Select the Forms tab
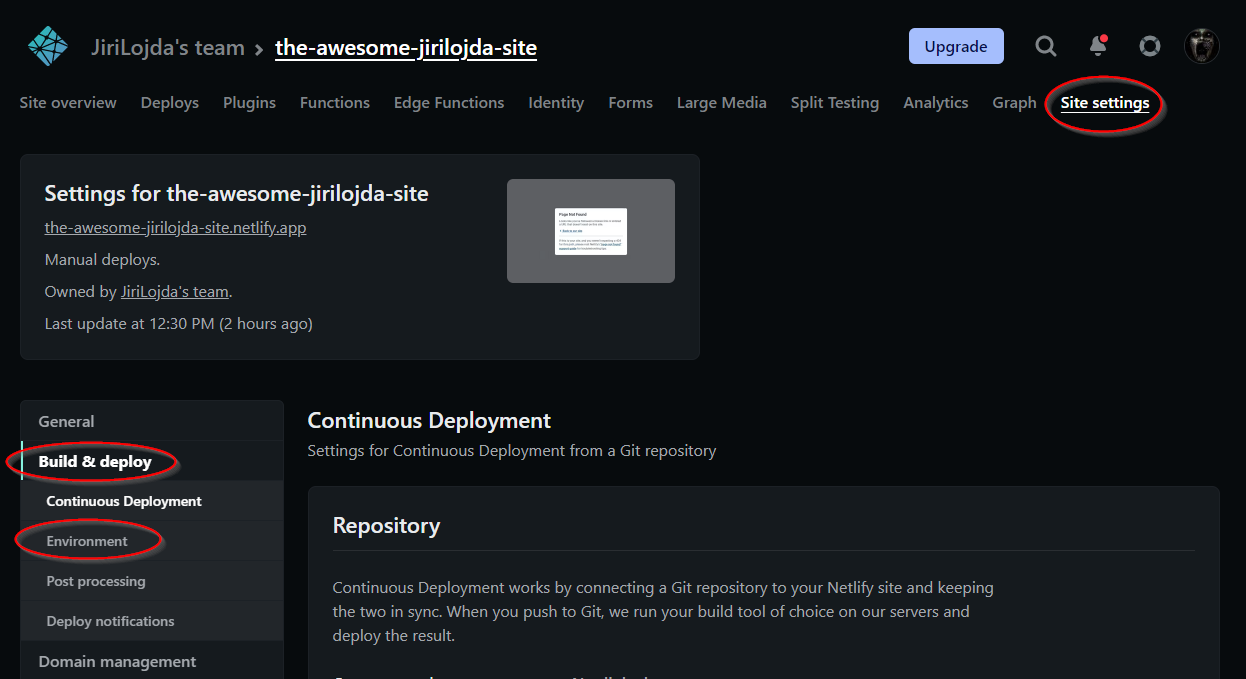The width and height of the screenshot is (1246, 679). pos(630,102)
